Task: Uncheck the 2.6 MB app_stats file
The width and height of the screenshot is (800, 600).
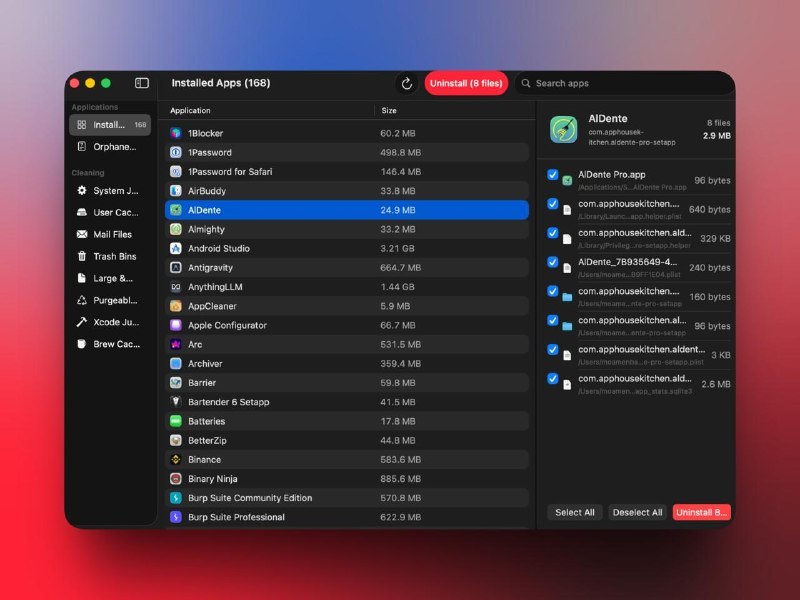Action: [553, 378]
